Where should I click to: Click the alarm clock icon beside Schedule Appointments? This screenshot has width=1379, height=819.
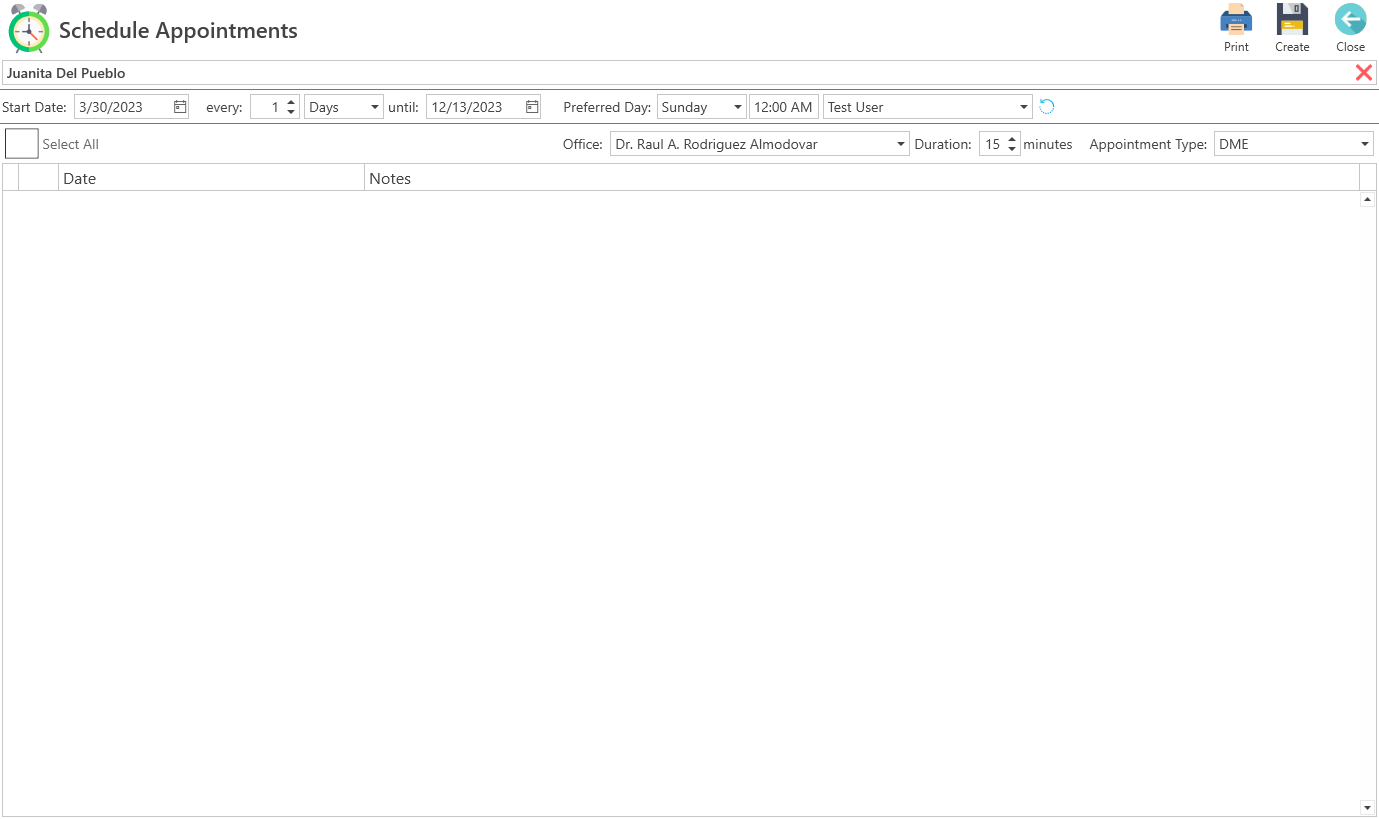click(x=29, y=28)
